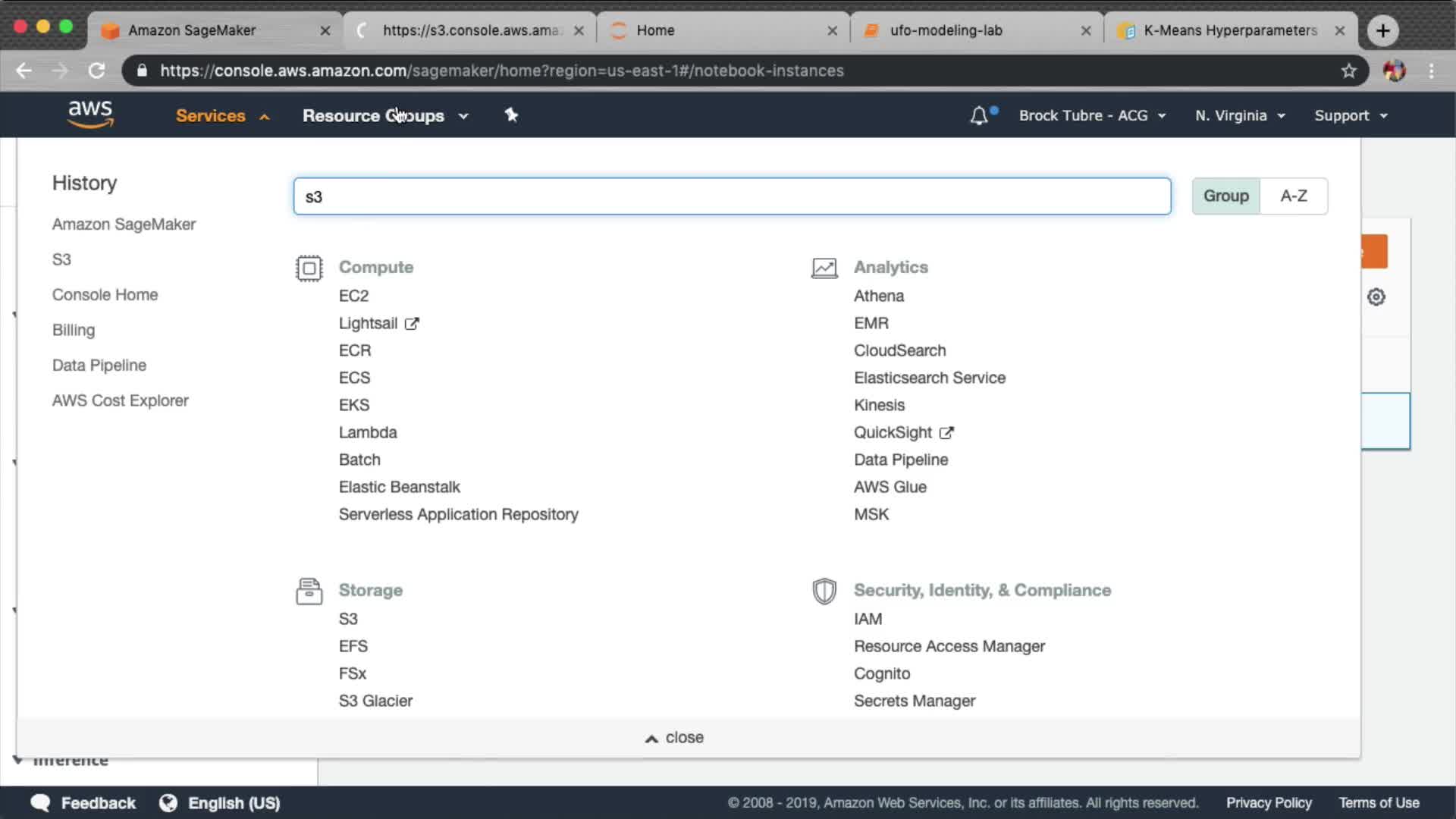Open a new browser tab with plus
This screenshot has width=1456, height=819.
tap(1382, 30)
